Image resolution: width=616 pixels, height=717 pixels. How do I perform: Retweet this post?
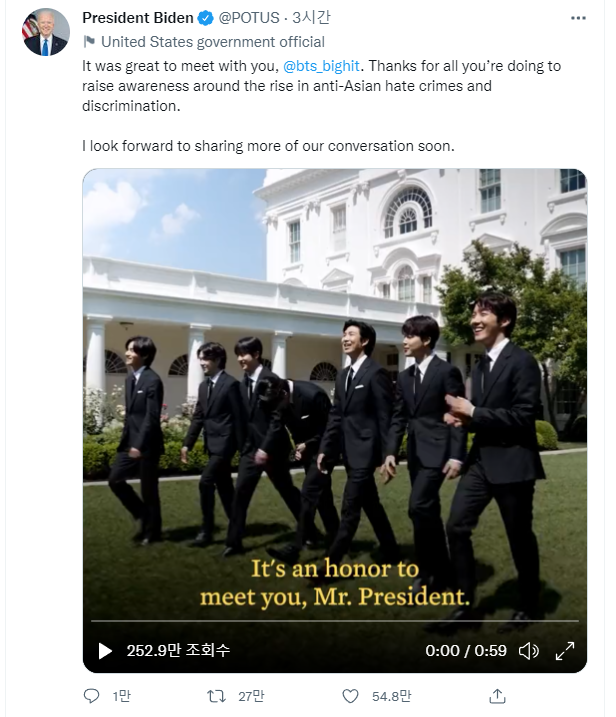[215, 695]
